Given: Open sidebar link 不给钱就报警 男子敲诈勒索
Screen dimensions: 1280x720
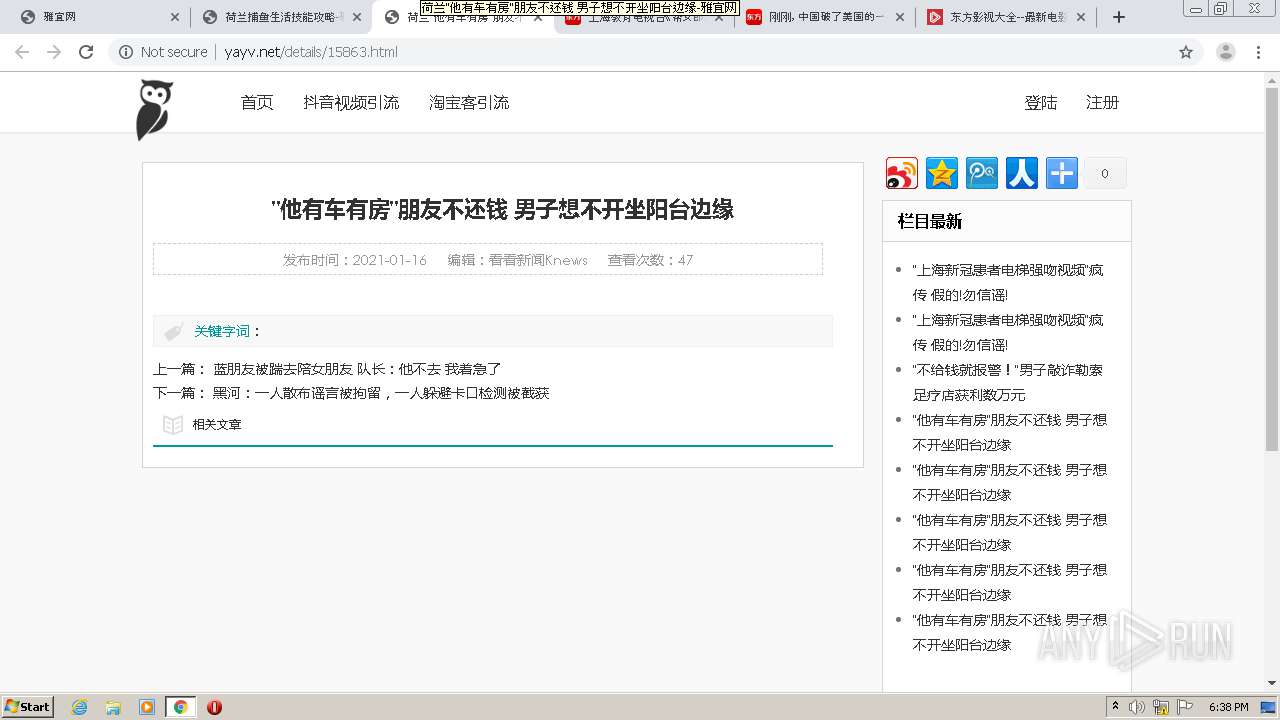Looking at the screenshot, I should (x=1008, y=382).
